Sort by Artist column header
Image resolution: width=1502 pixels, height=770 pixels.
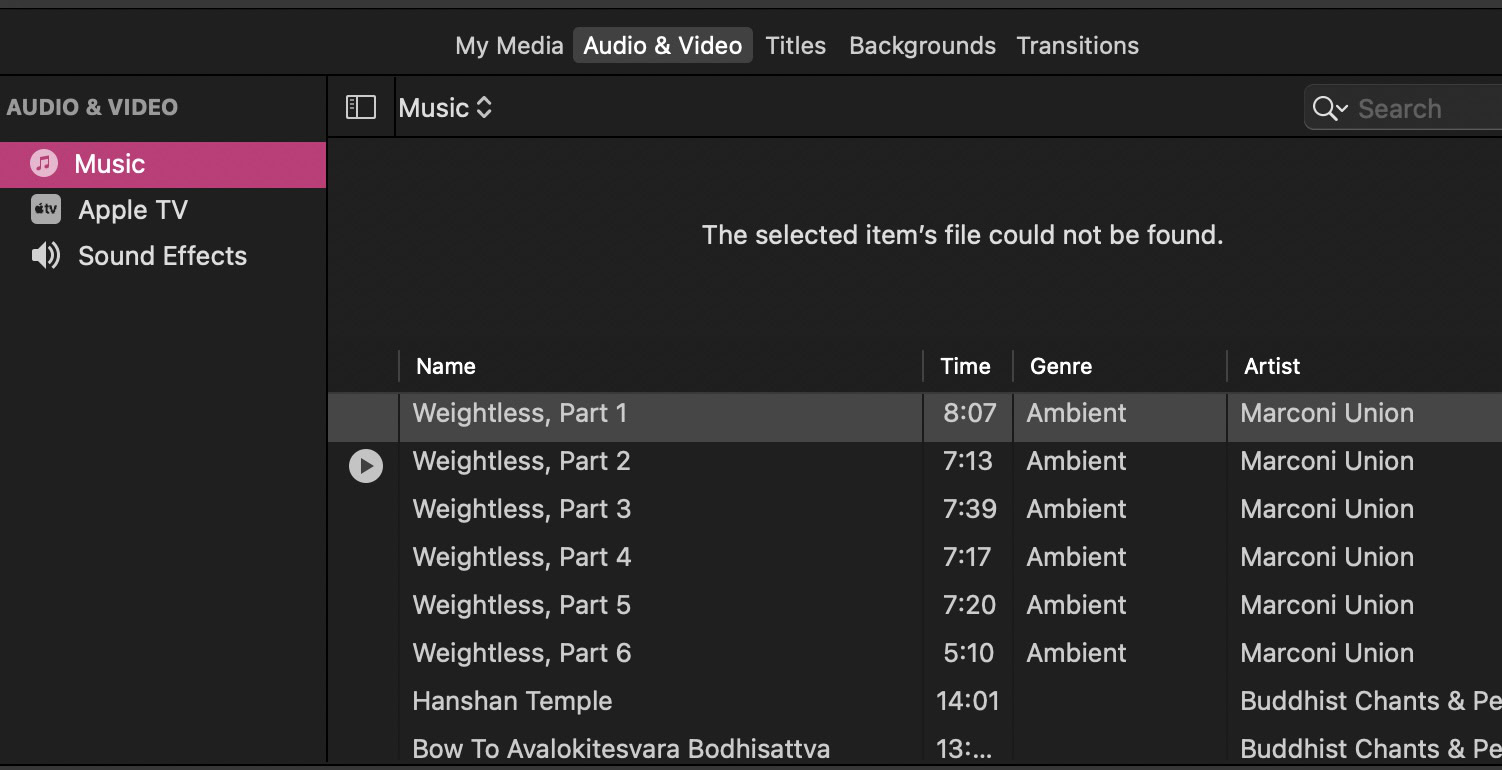click(1271, 366)
